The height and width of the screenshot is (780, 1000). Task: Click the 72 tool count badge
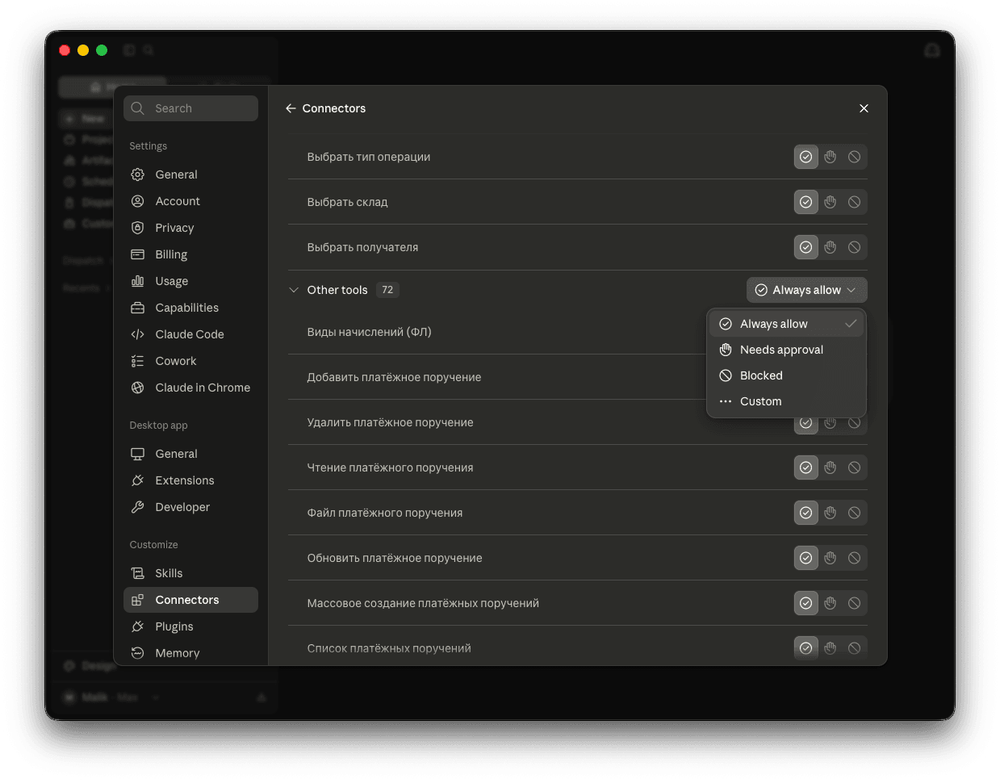387,290
